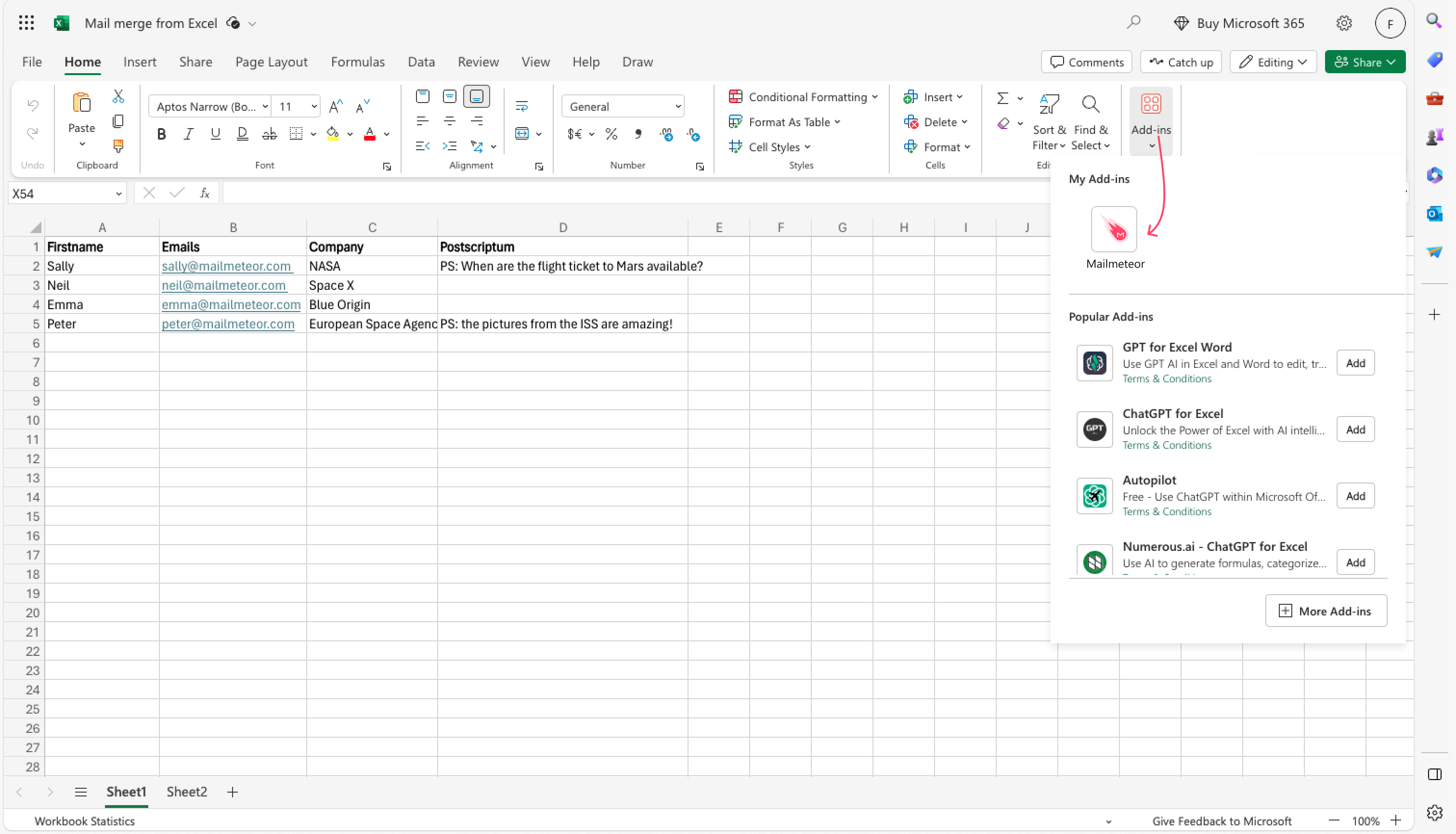Decrease font size with the shrink font icon
Viewport: 1456px width, 834px height.
tap(363, 106)
